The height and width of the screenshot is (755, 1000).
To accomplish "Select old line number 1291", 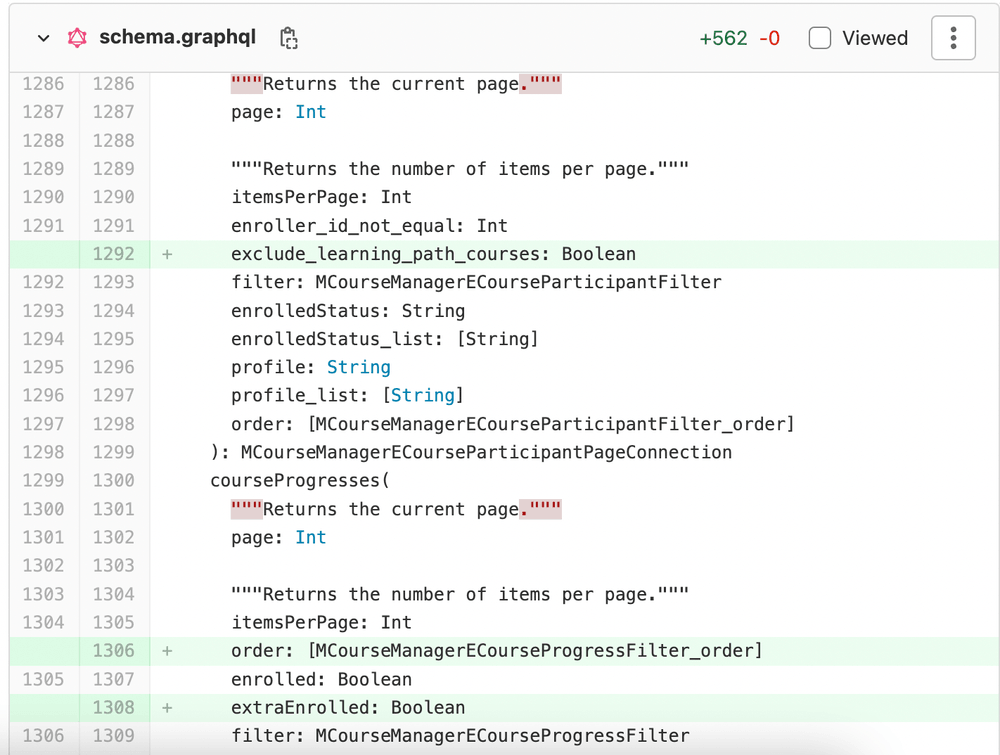I will pos(43,226).
